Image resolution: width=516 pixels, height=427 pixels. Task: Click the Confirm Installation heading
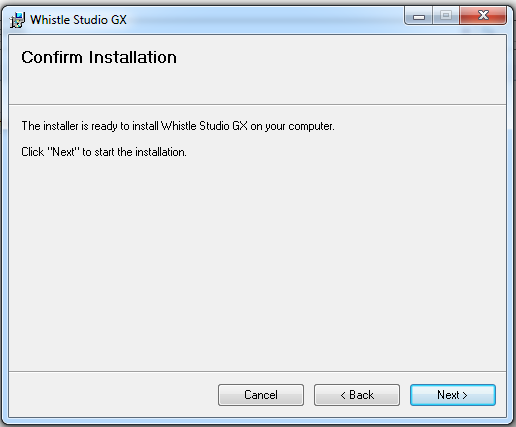[x=99, y=57]
